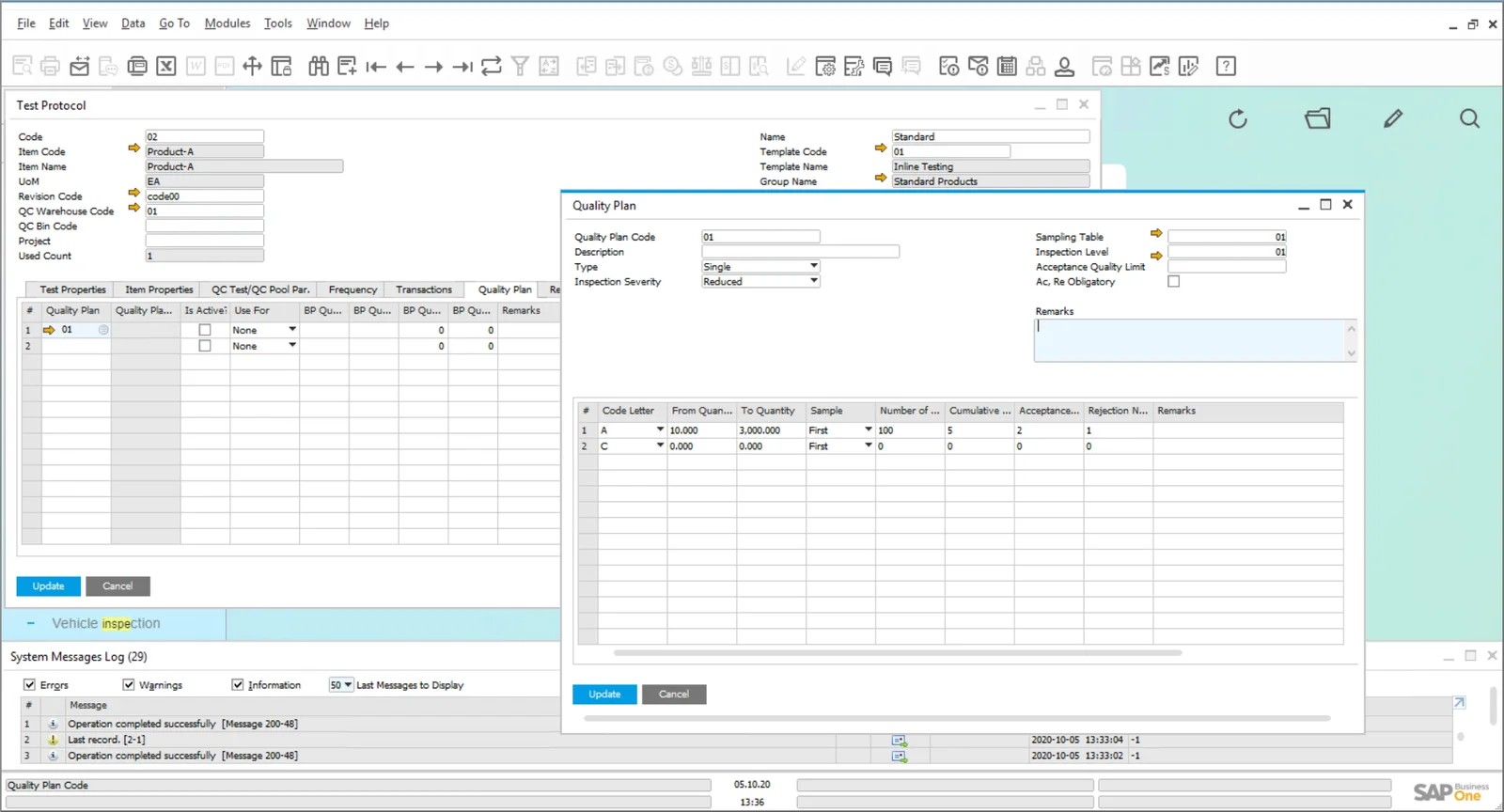Go to the first data record
Screen dimensions: 1504x812
(376, 66)
